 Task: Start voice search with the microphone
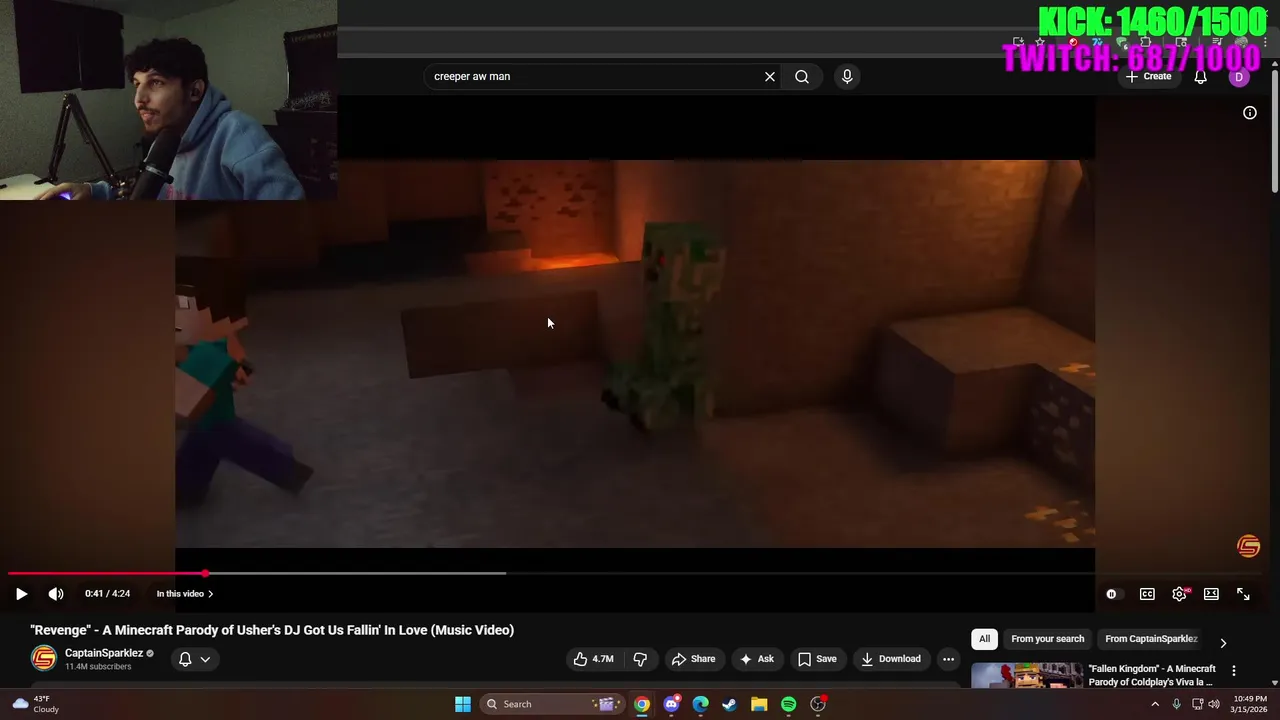(x=847, y=76)
